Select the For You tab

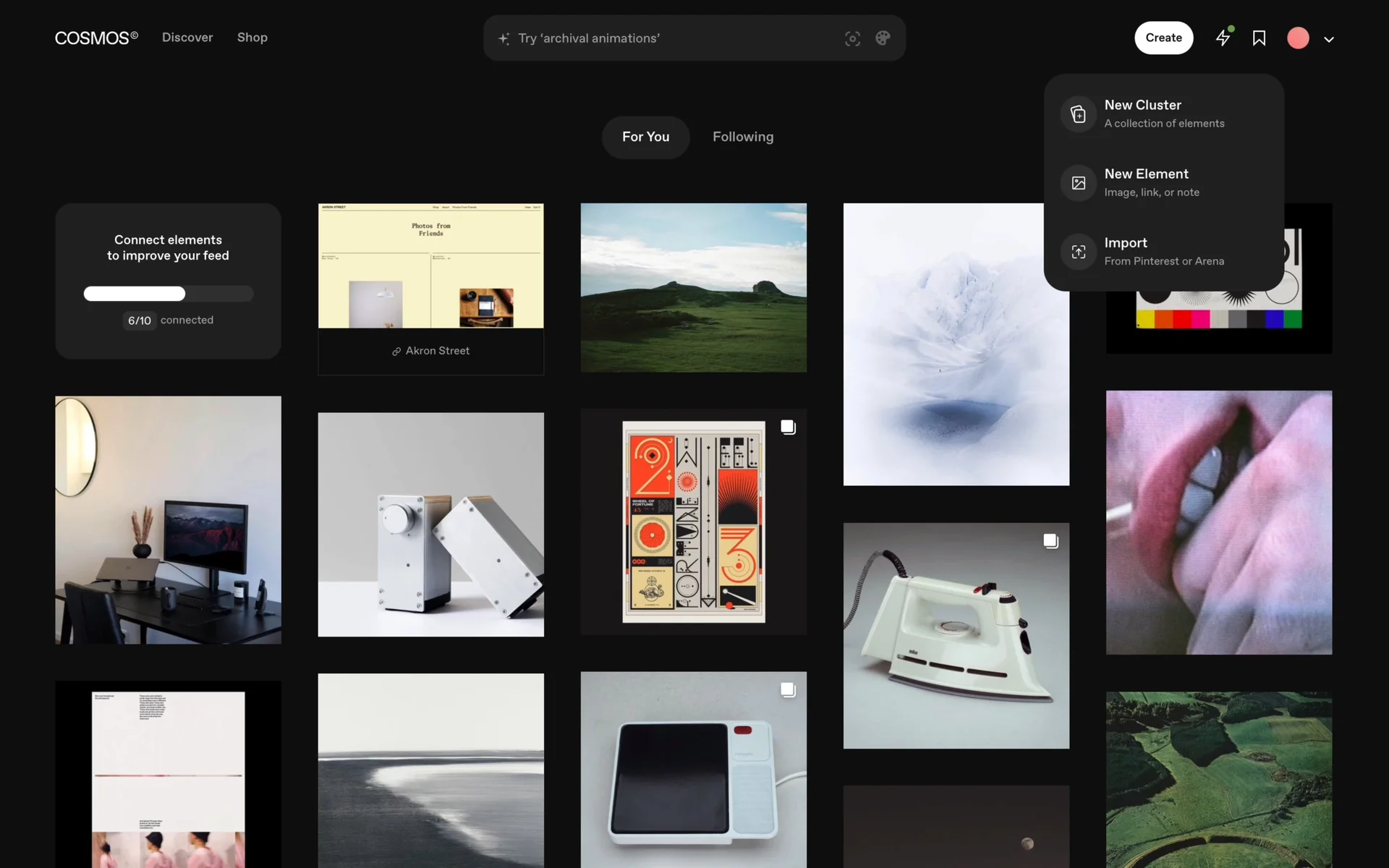tap(645, 137)
